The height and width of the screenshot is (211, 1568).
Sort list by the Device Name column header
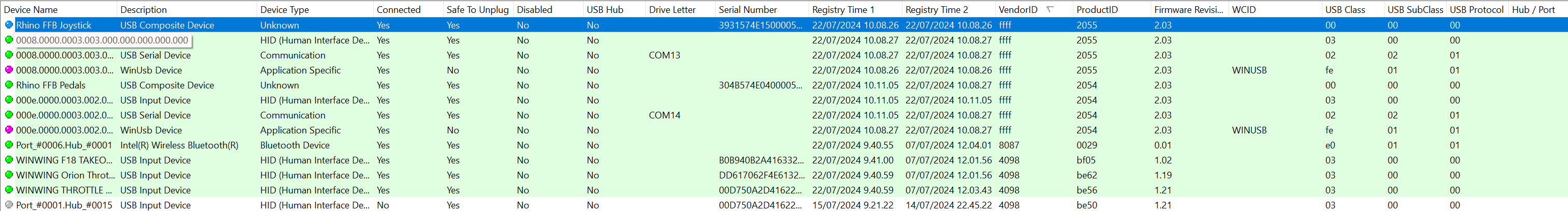click(x=31, y=10)
